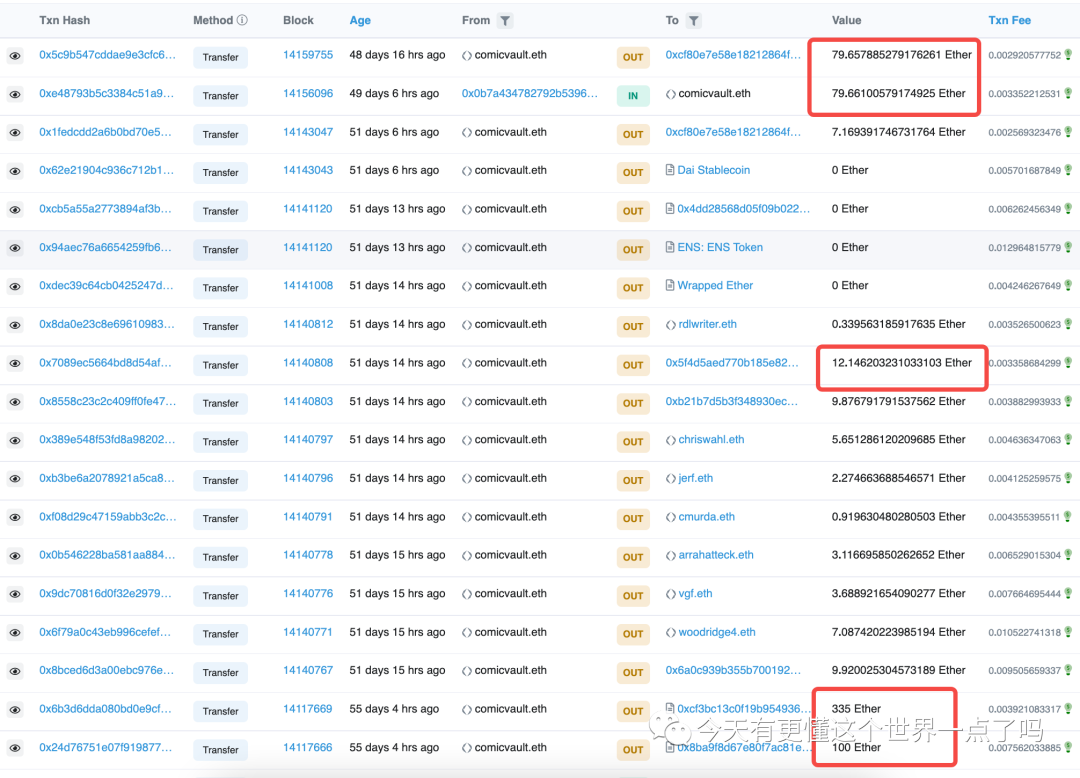Open the ENS: ENS Token contract link
1080x778 pixels.
pyautogui.click(x=720, y=247)
